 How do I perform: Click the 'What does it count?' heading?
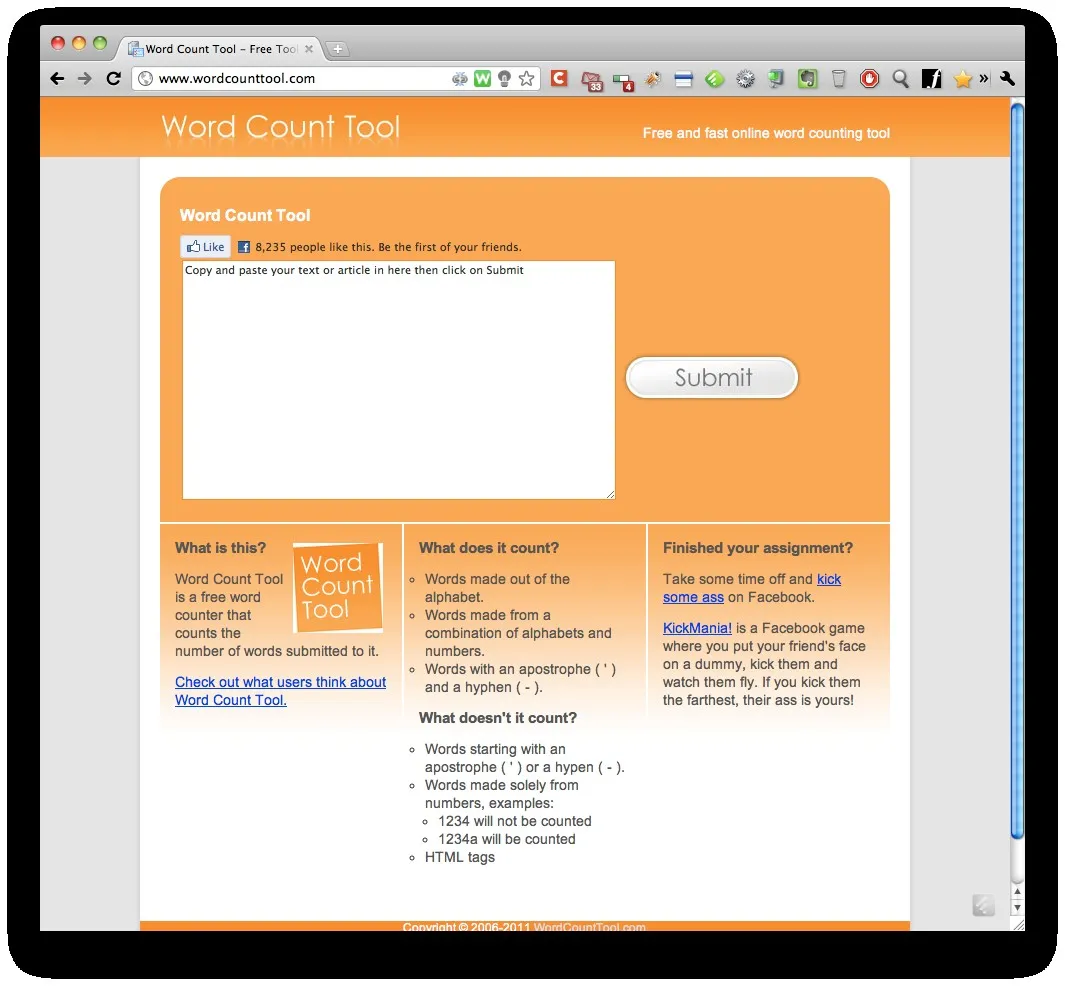pyautogui.click(x=489, y=548)
